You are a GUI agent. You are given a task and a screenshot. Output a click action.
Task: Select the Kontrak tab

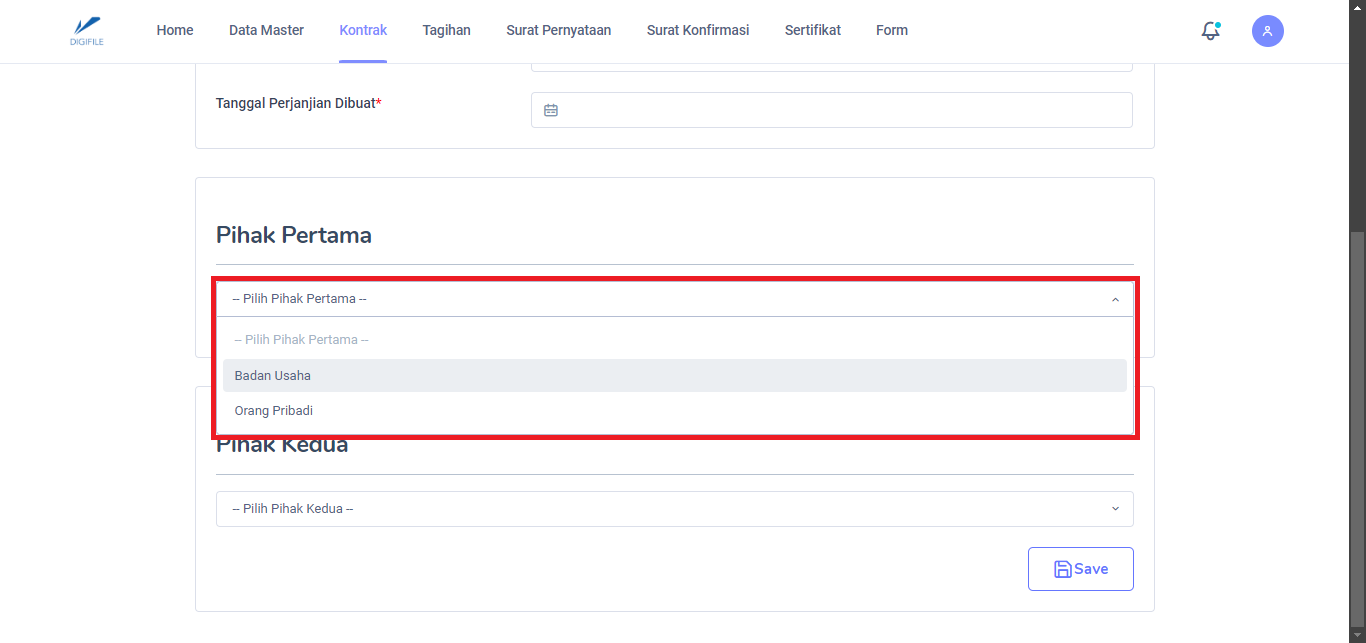[363, 30]
